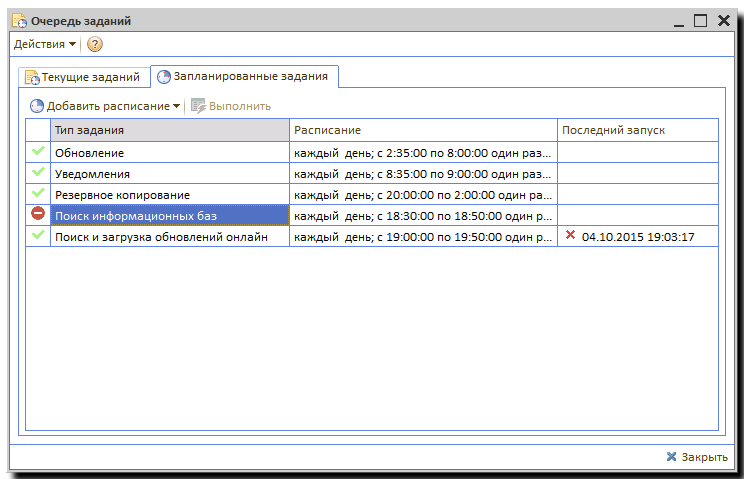Click green checkmark status for Обновление row
The height and width of the screenshot is (479, 744).
38,151
